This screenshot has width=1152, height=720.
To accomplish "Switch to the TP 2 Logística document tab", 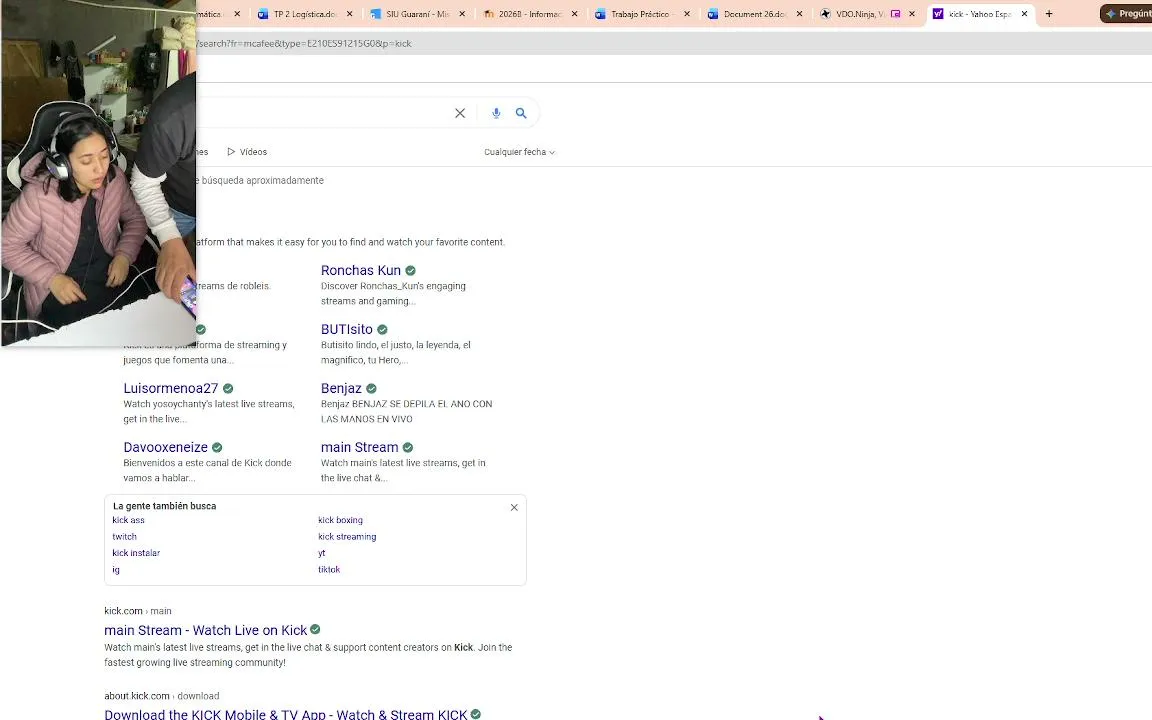I will (305, 14).
